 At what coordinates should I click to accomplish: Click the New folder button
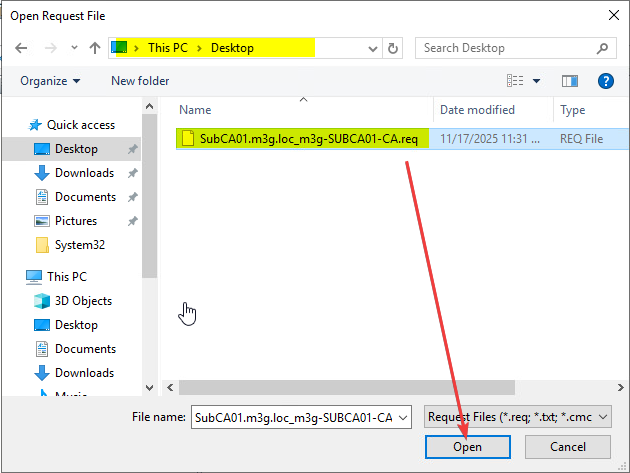140,81
